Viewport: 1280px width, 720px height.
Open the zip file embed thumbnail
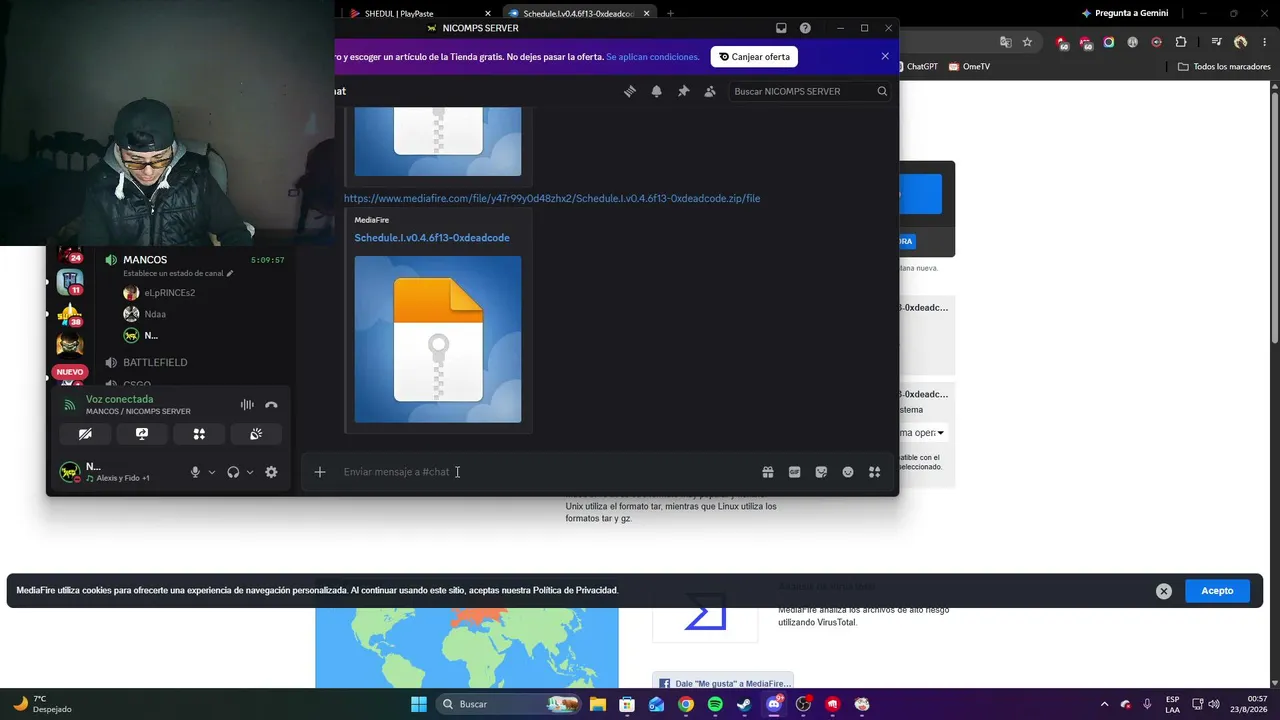pos(438,339)
